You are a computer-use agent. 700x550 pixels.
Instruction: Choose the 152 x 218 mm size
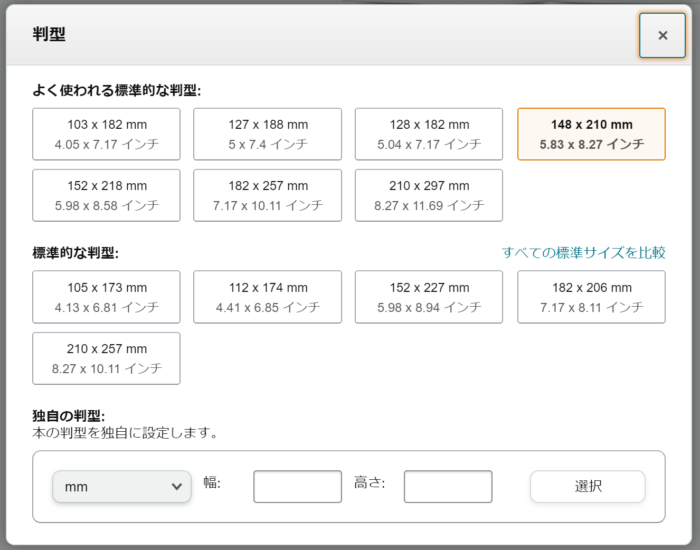[106, 195]
